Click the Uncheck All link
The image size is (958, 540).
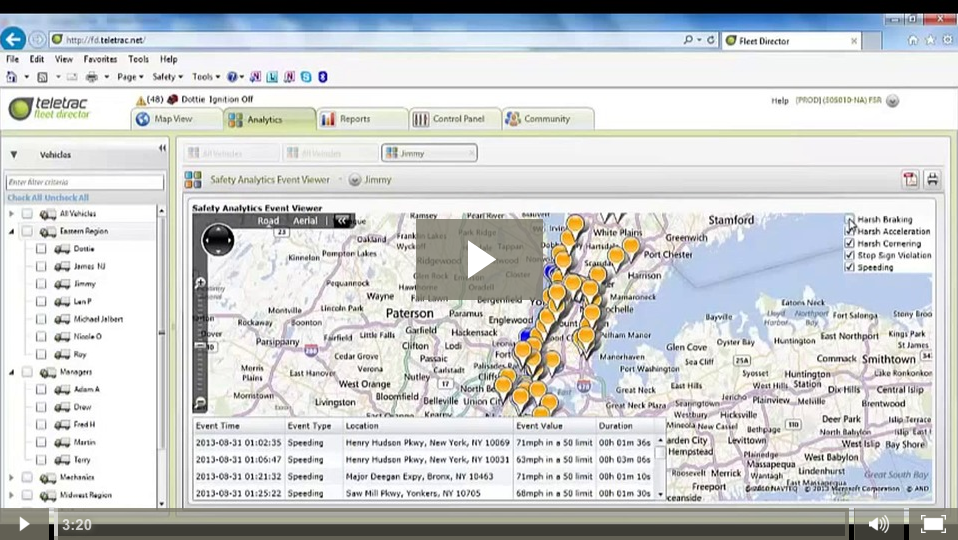[67, 198]
